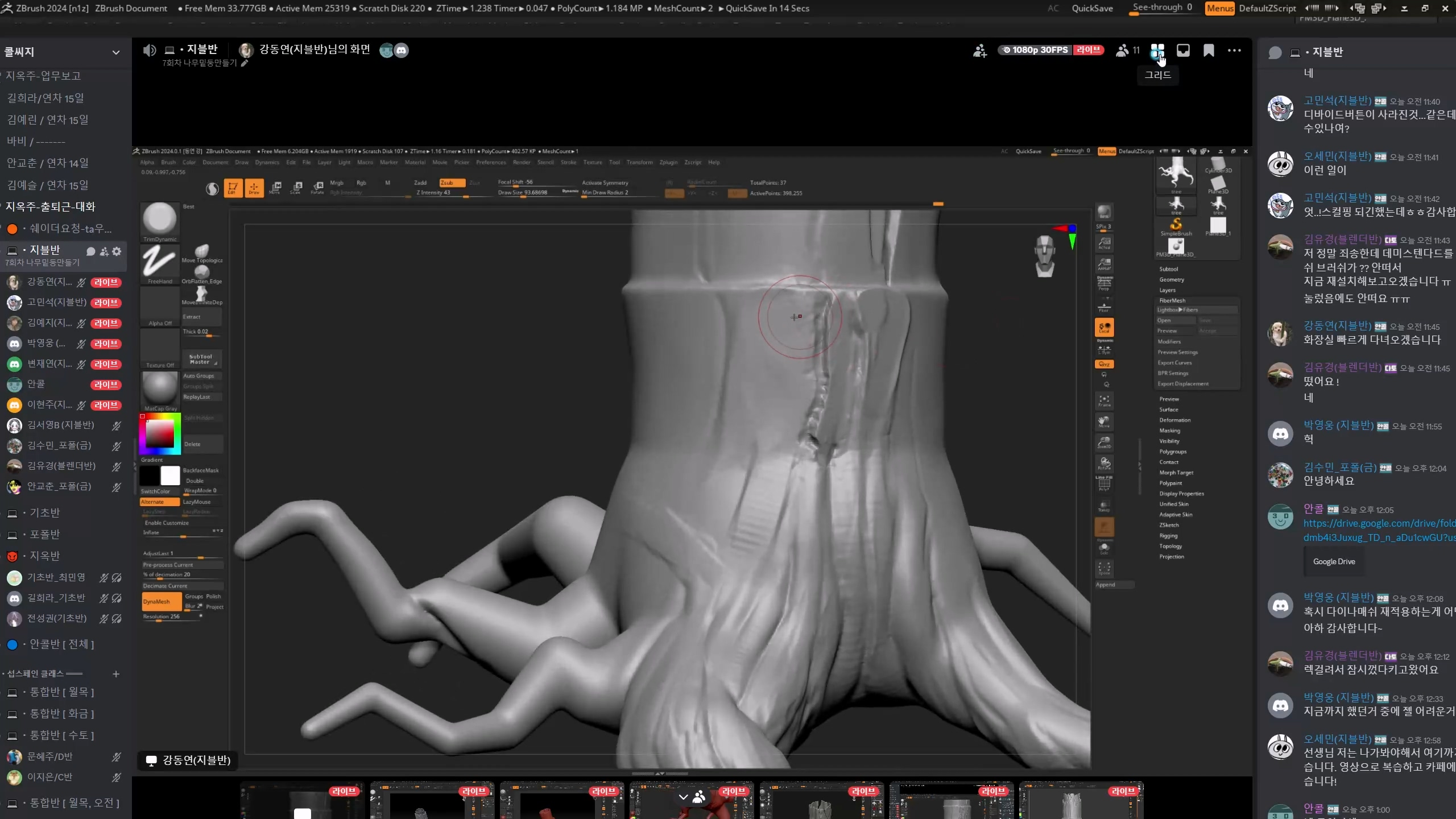1456x819 pixels.
Task: Open the inbox icon in stream header
Action: click(x=1183, y=51)
